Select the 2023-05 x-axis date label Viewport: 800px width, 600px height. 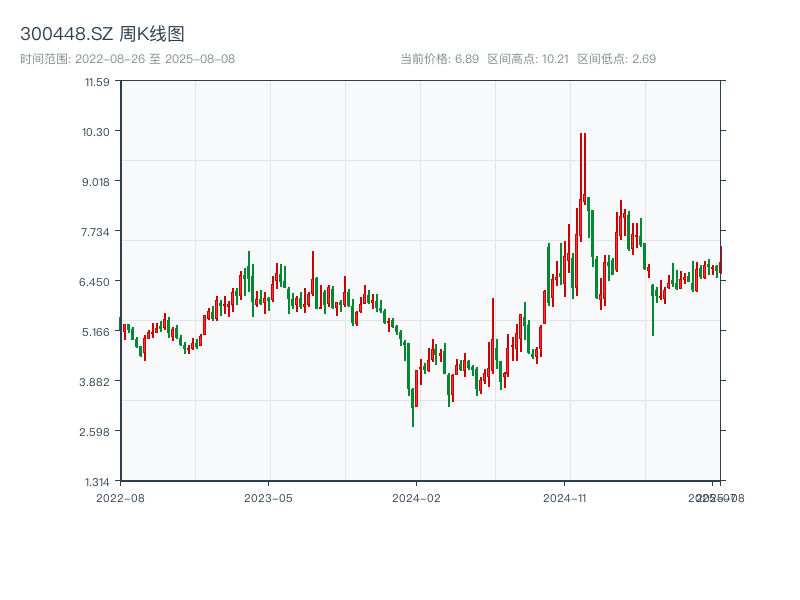[x=268, y=497]
